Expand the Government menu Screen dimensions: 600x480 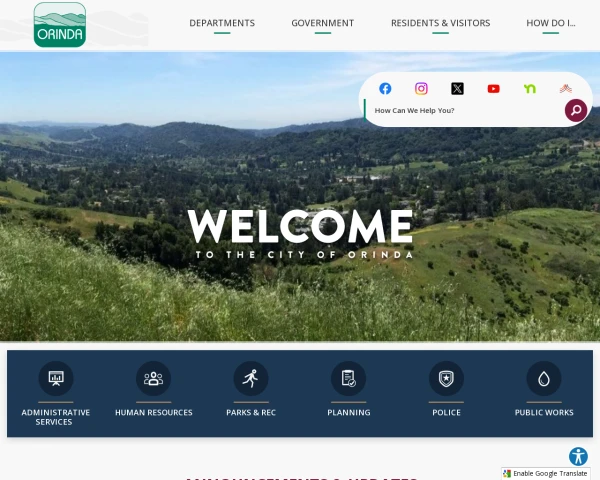pyautogui.click(x=323, y=23)
